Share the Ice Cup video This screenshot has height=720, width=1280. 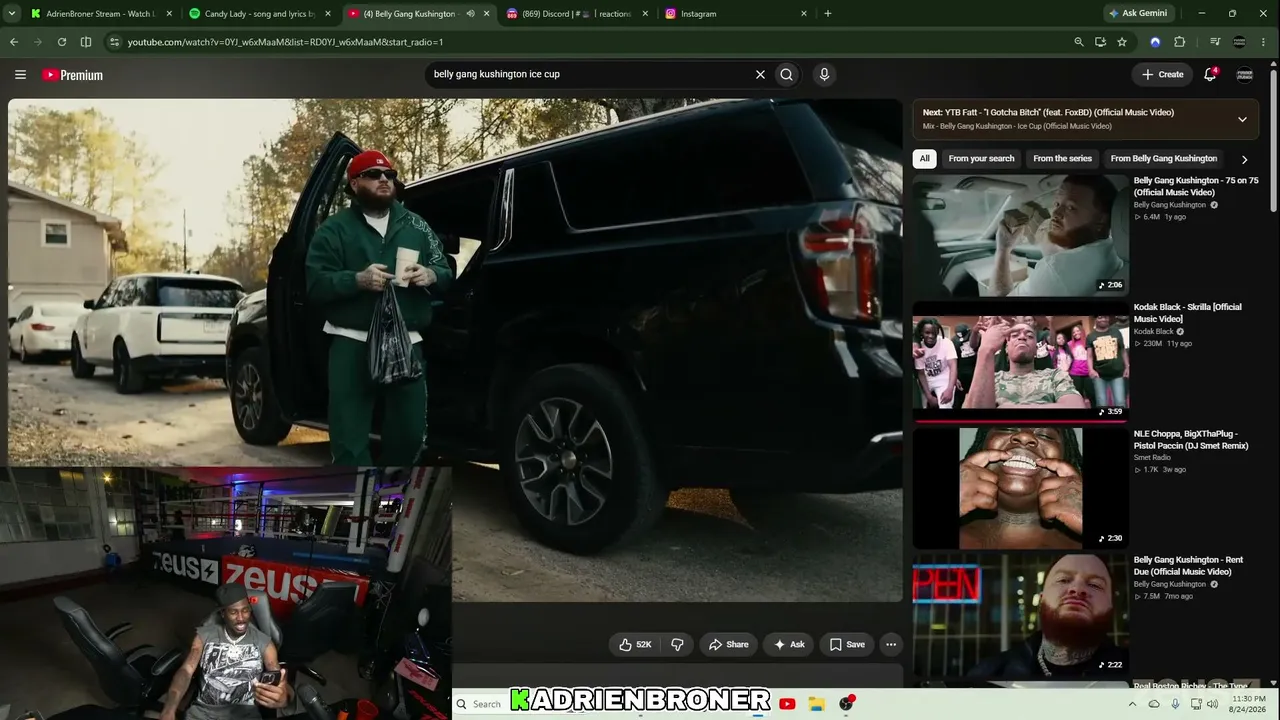click(728, 645)
